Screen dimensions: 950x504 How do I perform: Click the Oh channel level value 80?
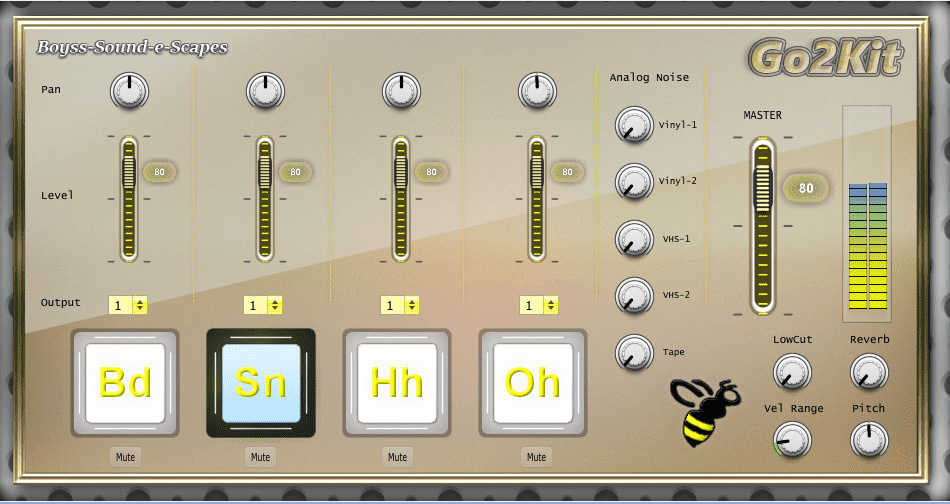click(x=567, y=172)
